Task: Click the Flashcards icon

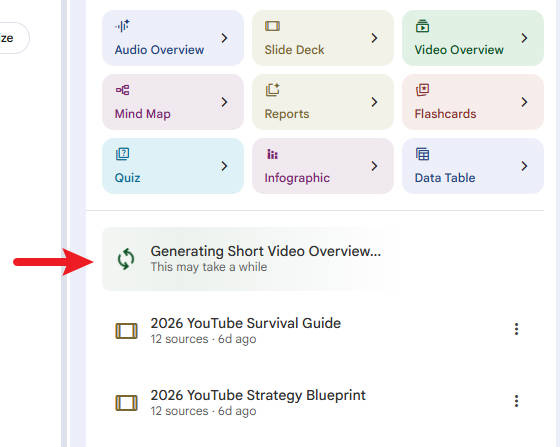Action: pos(422,90)
